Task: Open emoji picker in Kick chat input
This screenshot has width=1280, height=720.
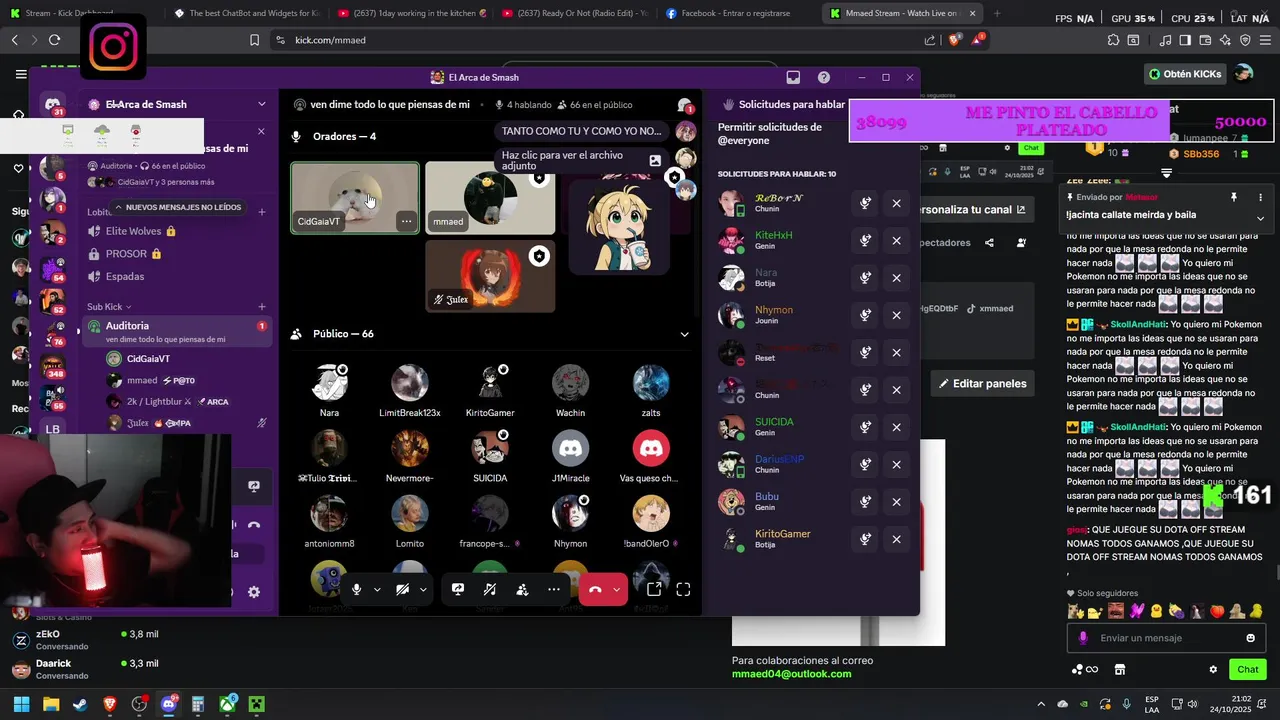Action: (x=1250, y=638)
